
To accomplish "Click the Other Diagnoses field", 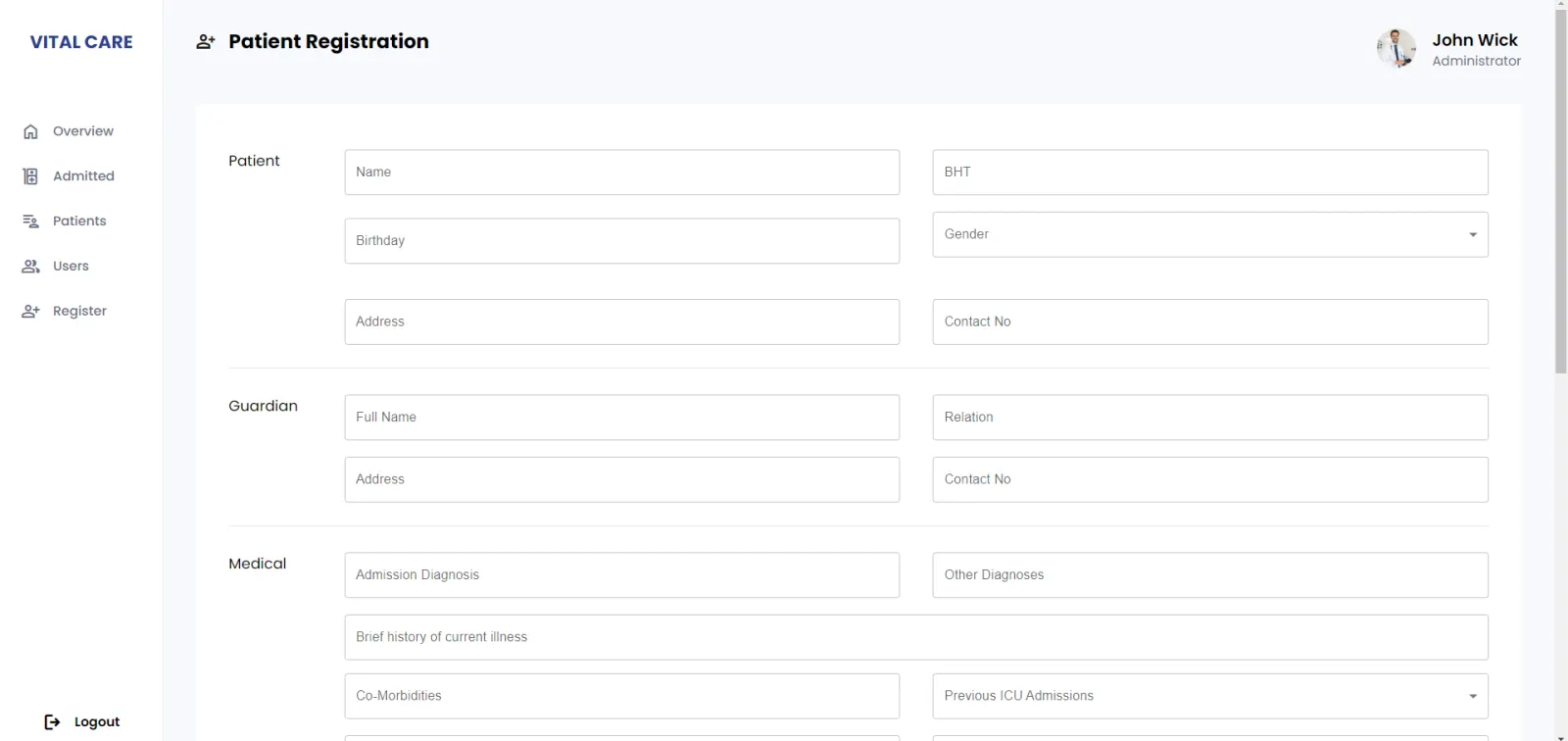I will (x=1210, y=575).
